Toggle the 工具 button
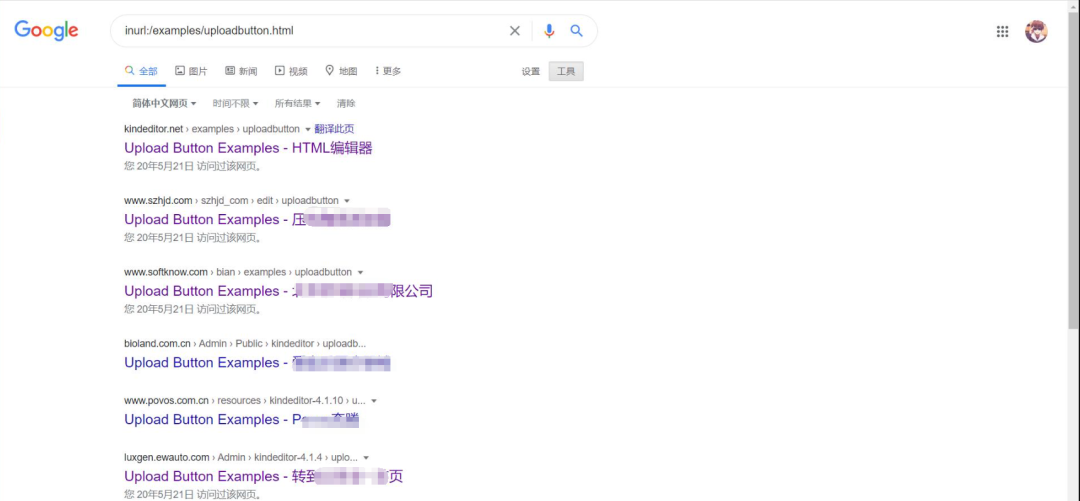This screenshot has height=501, width=1080. [x=566, y=72]
